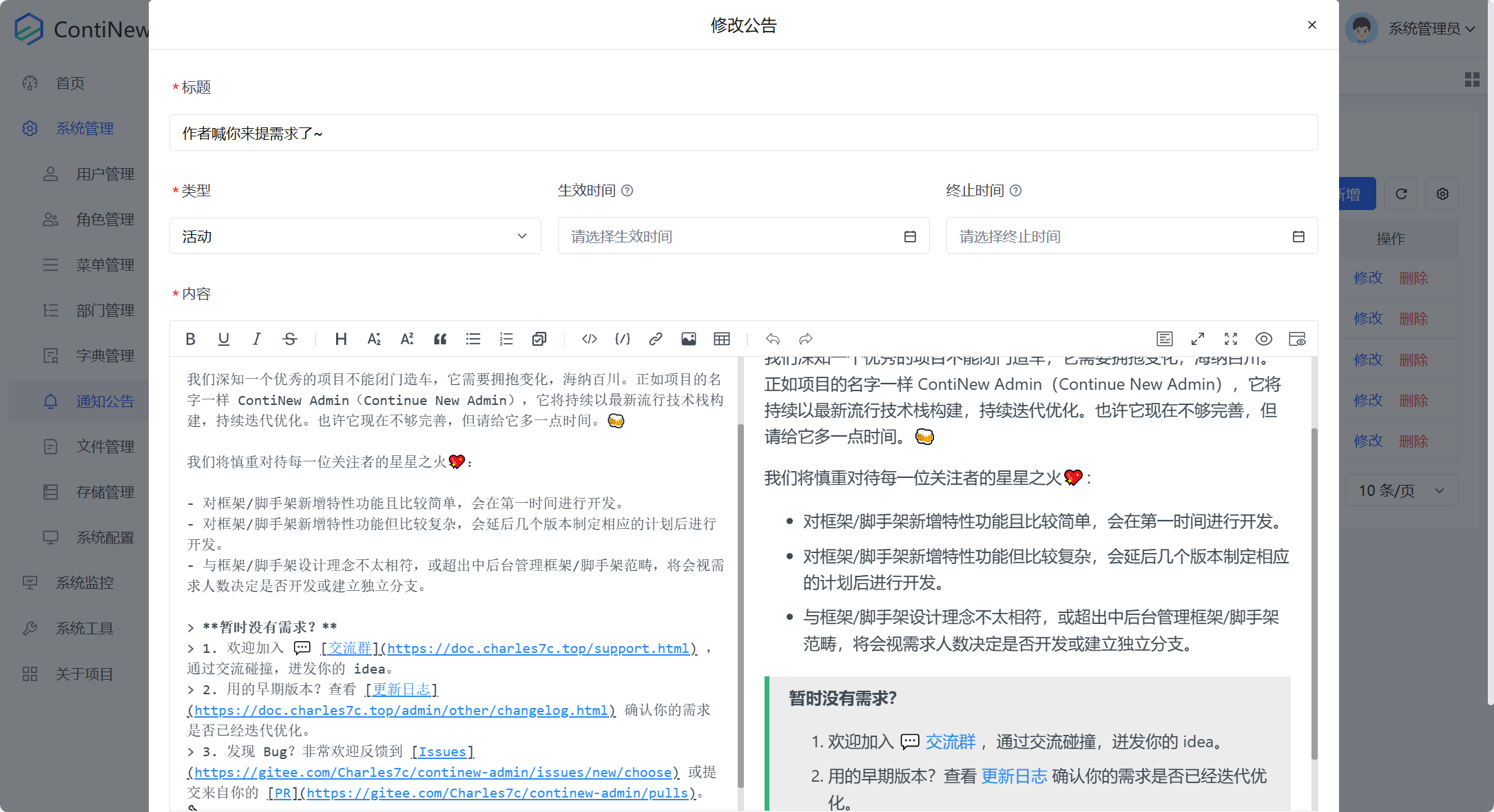Navigate to 通知公告 menu item
Screen dimensions: 1494x812
(105, 401)
